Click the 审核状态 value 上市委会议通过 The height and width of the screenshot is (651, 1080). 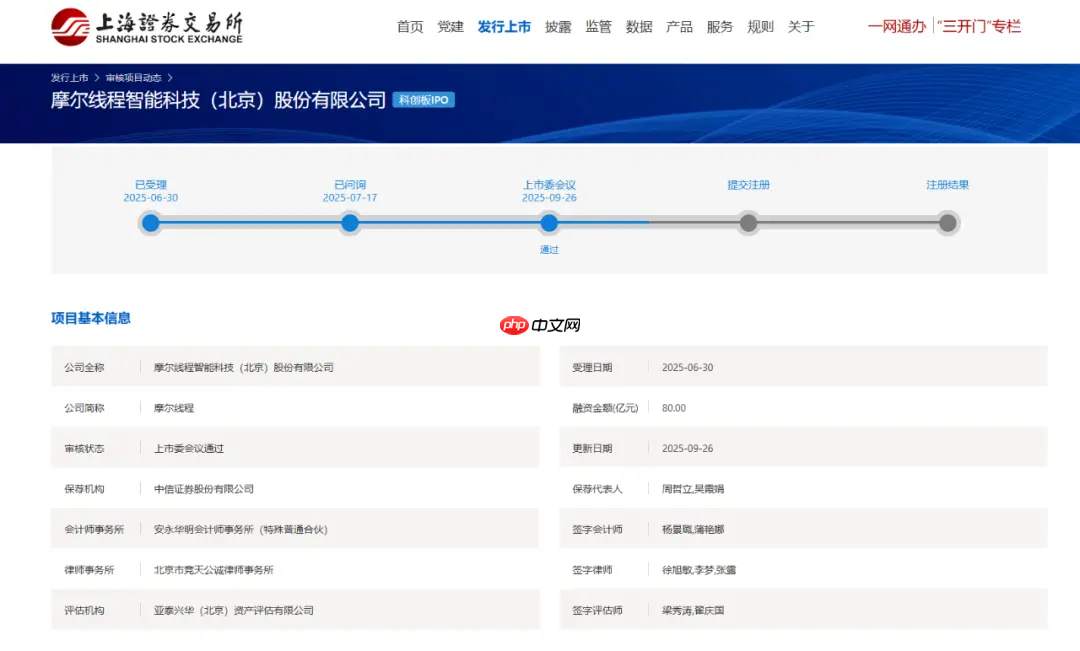pyautogui.click(x=189, y=448)
